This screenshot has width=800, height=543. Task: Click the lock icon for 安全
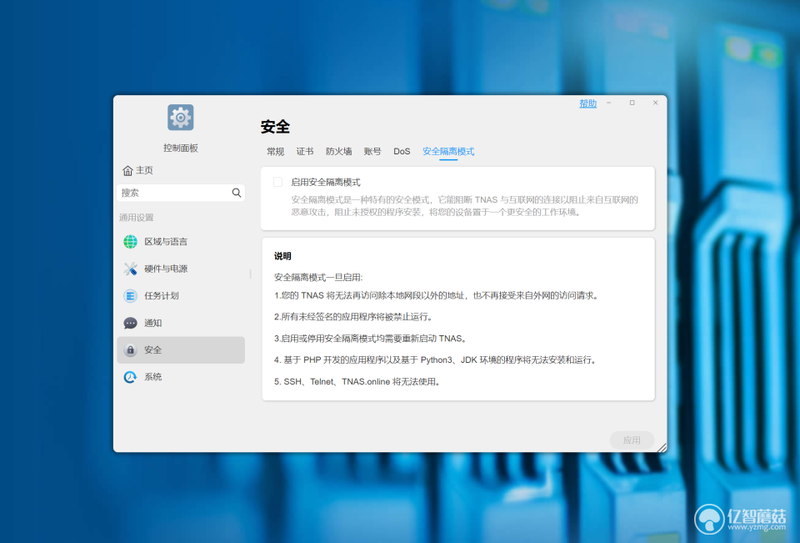pyautogui.click(x=131, y=350)
